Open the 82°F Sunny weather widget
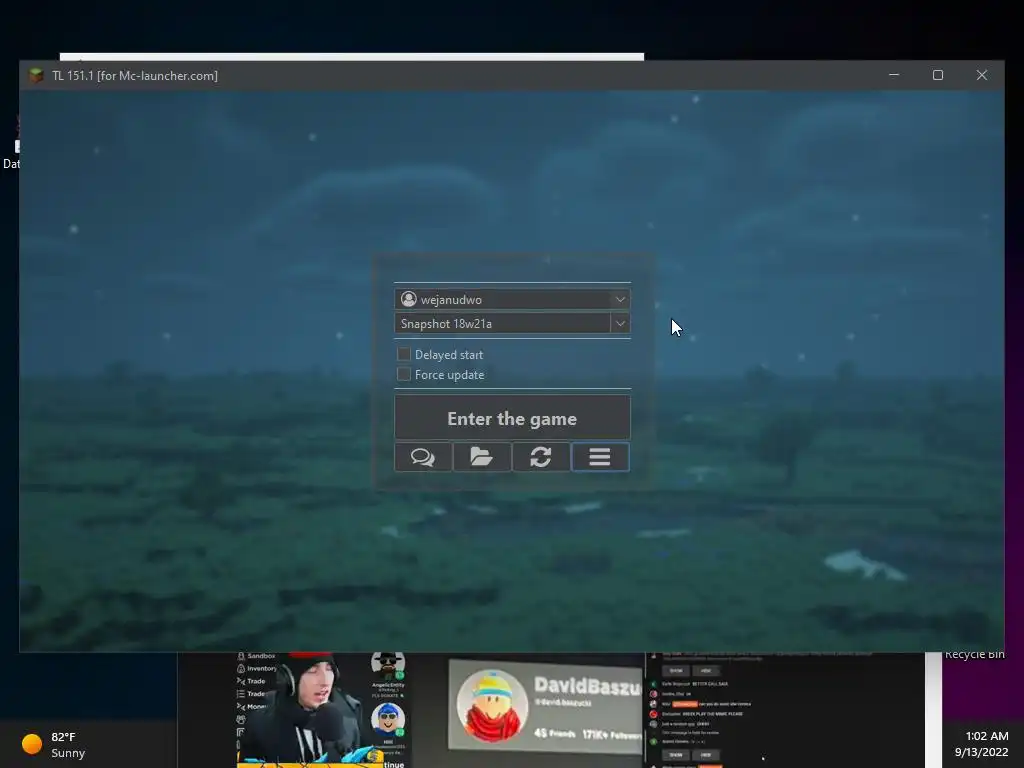The width and height of the screenshot is (1024, 768). click(x=54, y=744)
